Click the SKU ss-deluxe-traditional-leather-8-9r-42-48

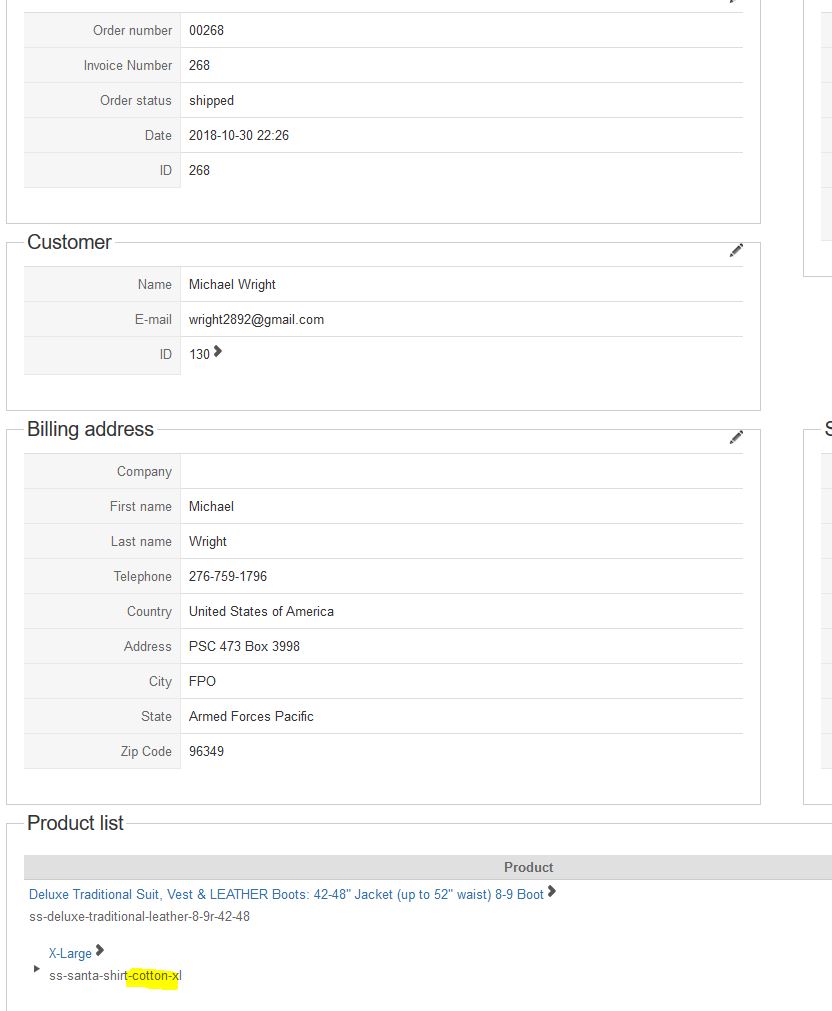pyautogui.click(x=140, y=916)
